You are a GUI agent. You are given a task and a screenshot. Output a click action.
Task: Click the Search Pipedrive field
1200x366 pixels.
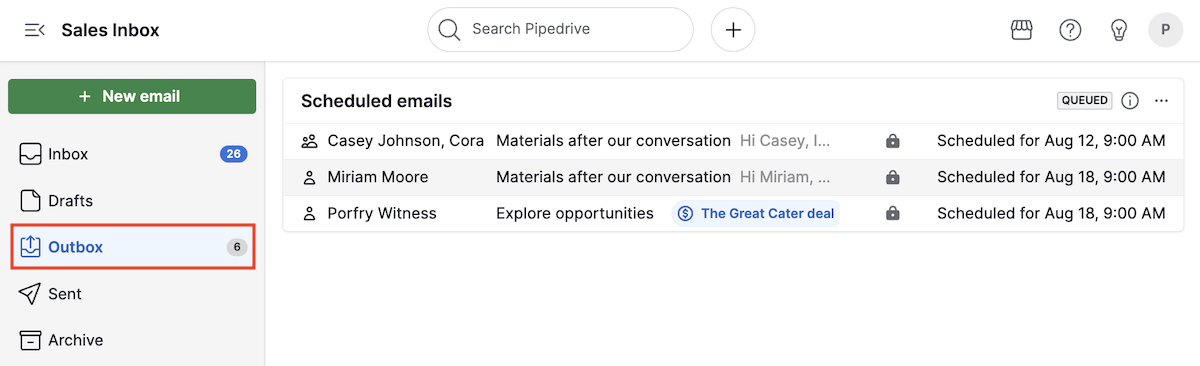(x=560, y=30)
